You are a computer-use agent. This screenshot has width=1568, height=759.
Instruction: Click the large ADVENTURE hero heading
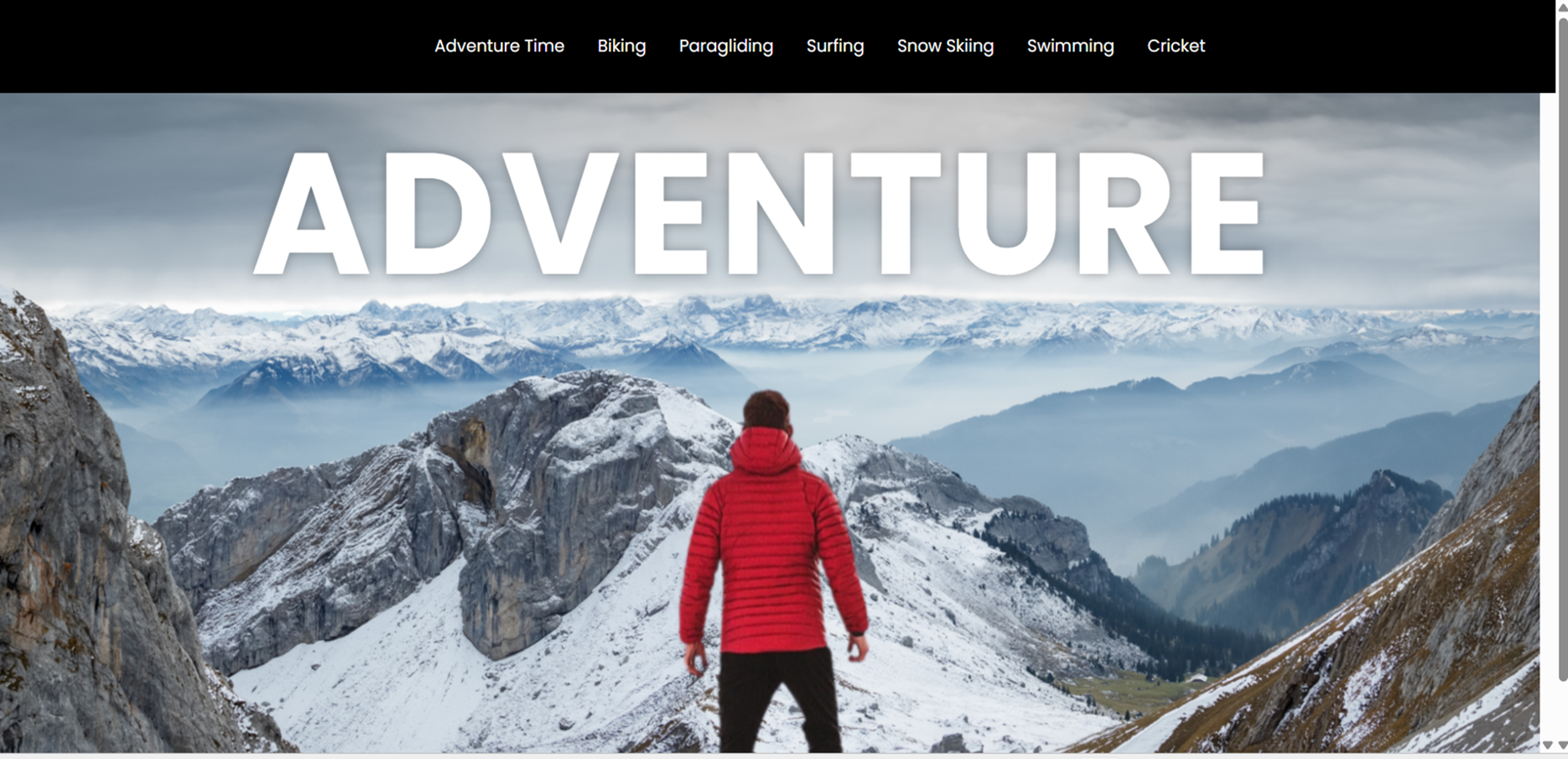click(x=760, y=214)
